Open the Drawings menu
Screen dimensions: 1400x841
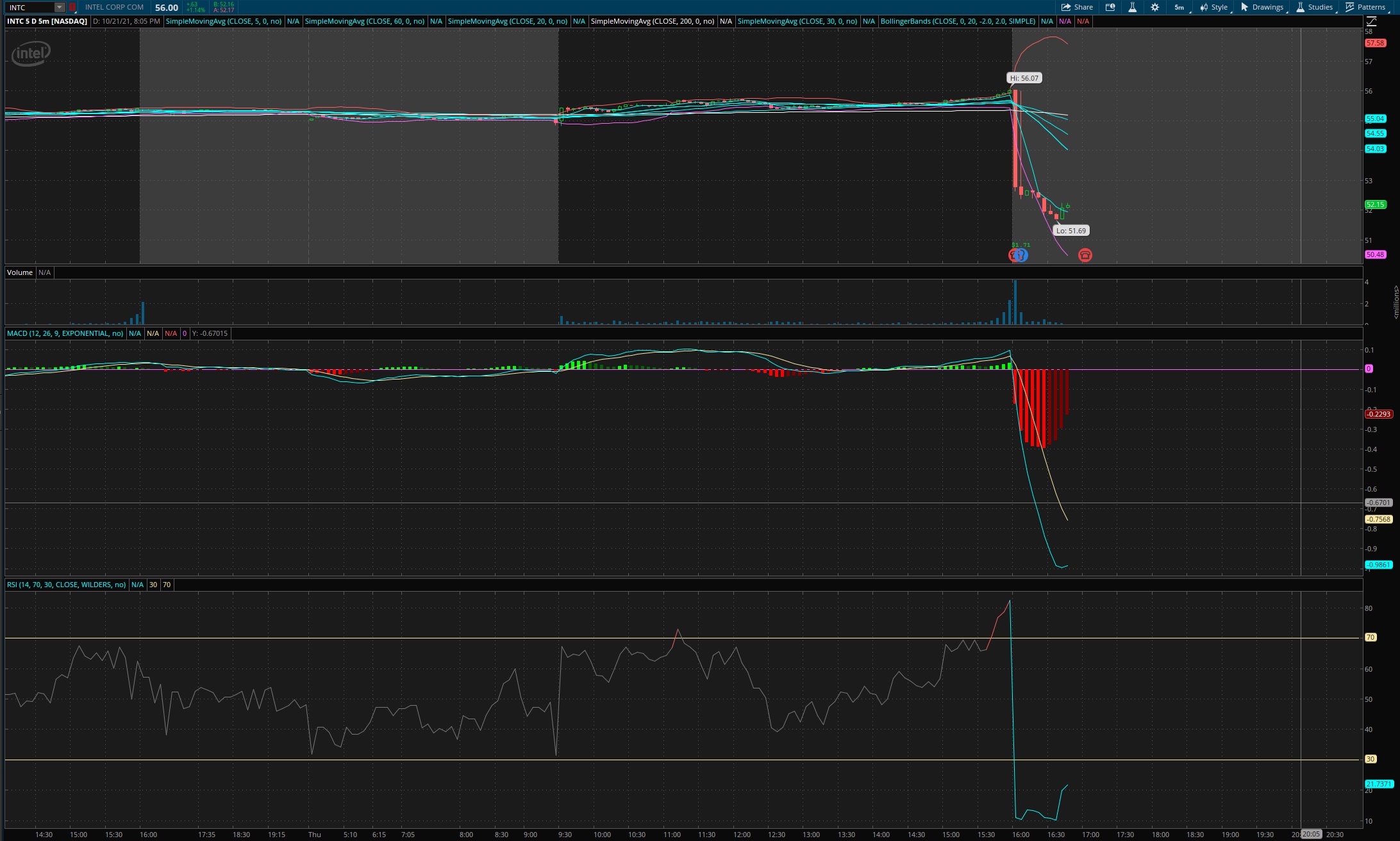pyautogui.click(x=1262, y=7)
